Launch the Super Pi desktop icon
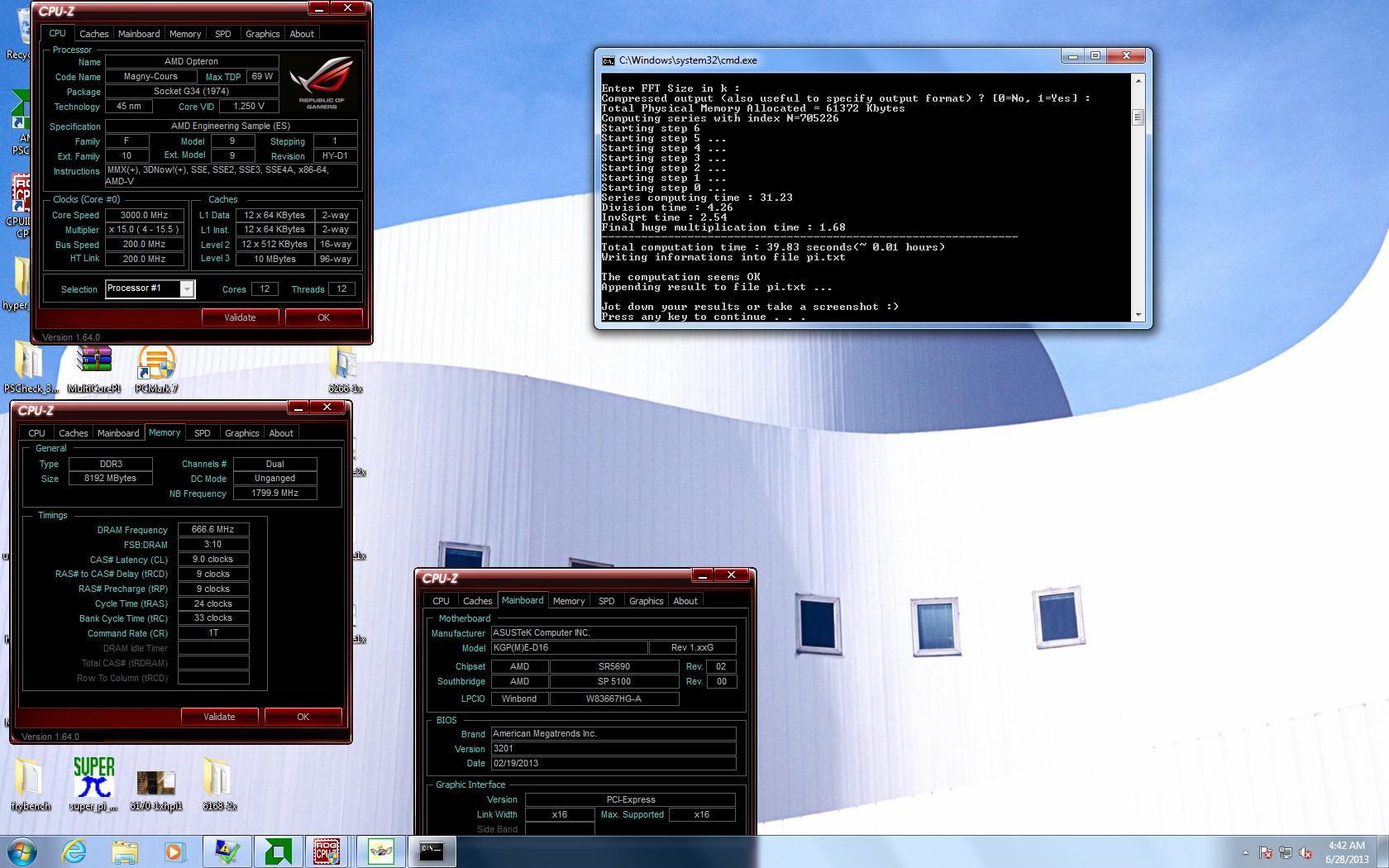Image resolution: width=1389 pixels, height=868 pixels. coord(93,785)
